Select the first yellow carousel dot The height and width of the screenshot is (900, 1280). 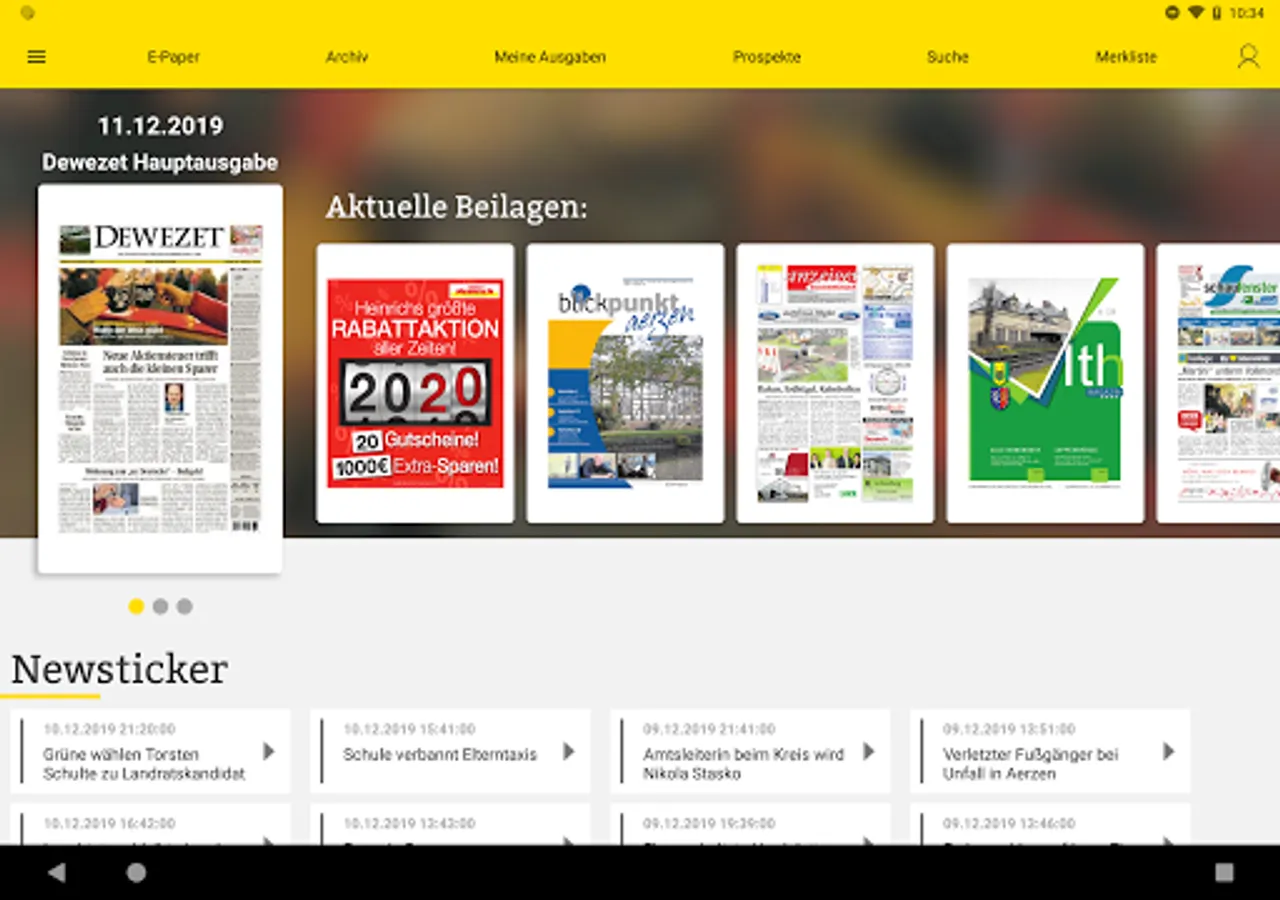coord(136,606)
